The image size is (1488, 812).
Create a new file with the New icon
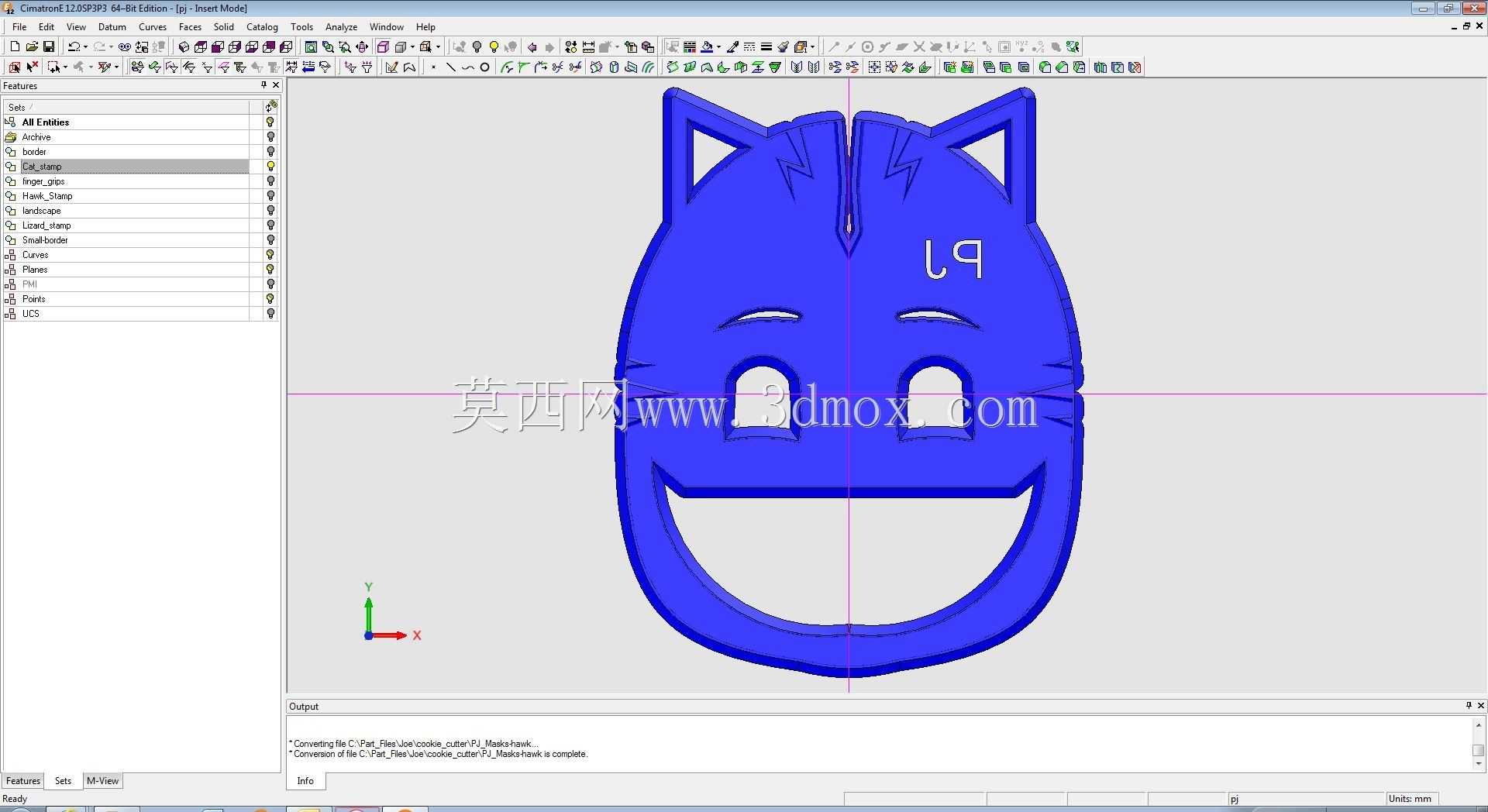15,46
